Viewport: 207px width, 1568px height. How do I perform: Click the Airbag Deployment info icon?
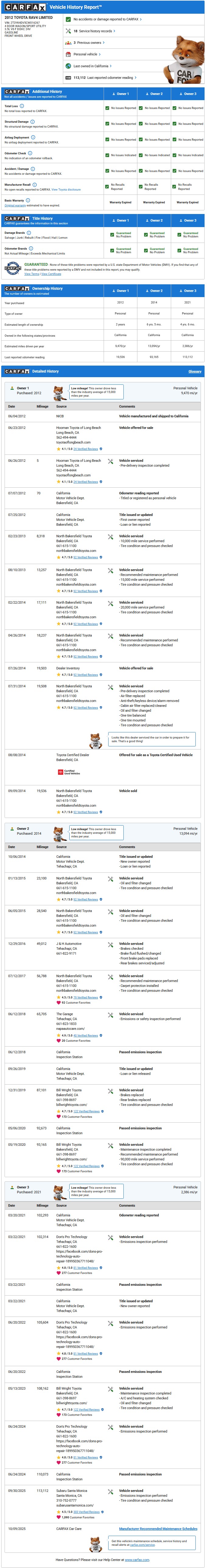(x=32, y=138)
